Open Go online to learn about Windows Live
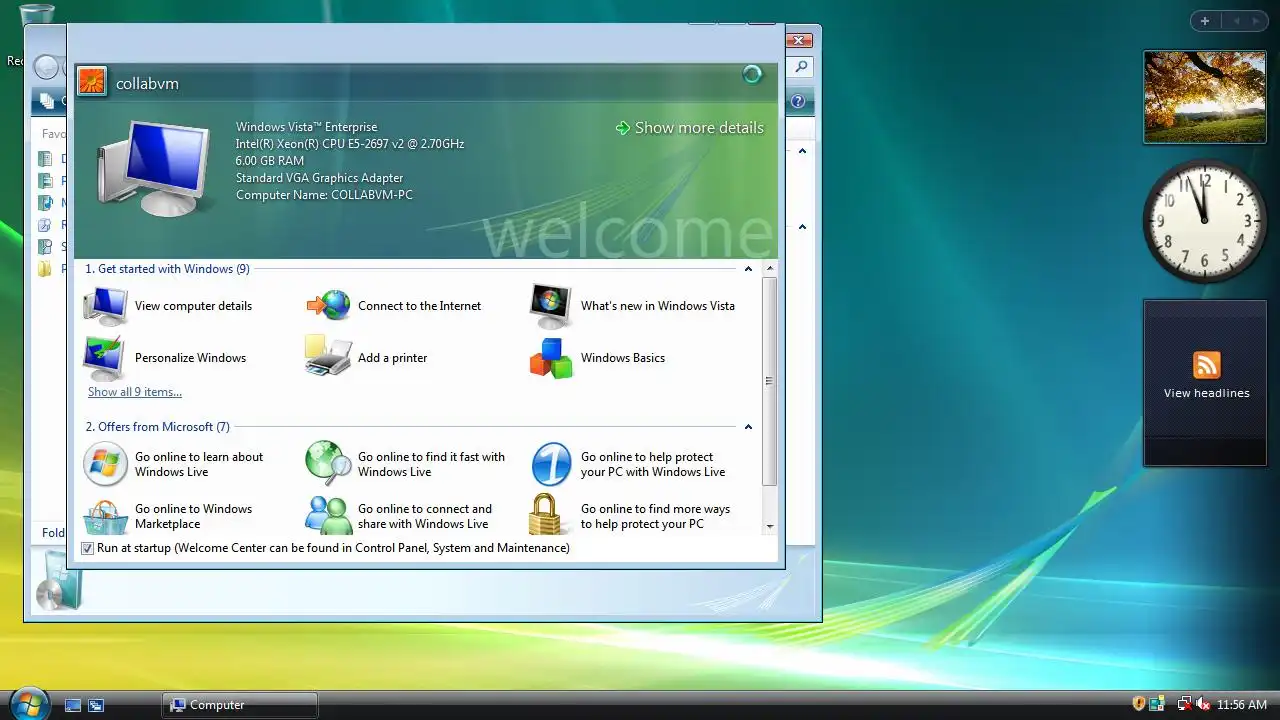The height and width of the screenshot is (720, 1280). click(x=173, y=464)
